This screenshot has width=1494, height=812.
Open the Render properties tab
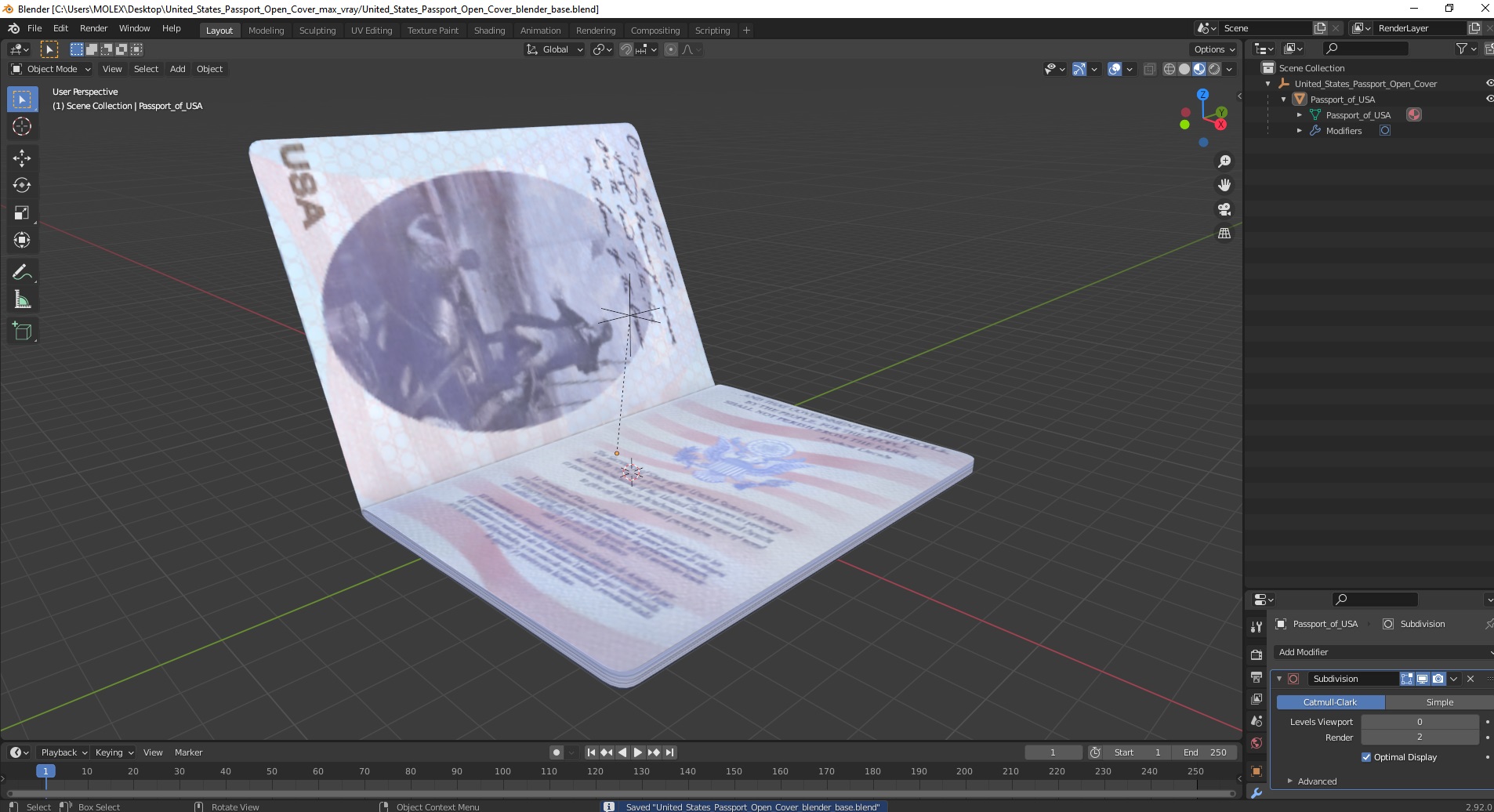tap(1256, 654)
